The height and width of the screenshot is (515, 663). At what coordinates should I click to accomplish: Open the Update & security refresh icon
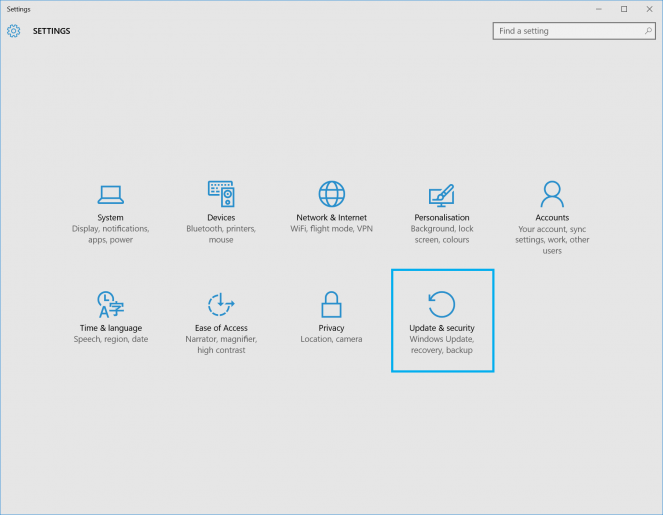[441, 304]
